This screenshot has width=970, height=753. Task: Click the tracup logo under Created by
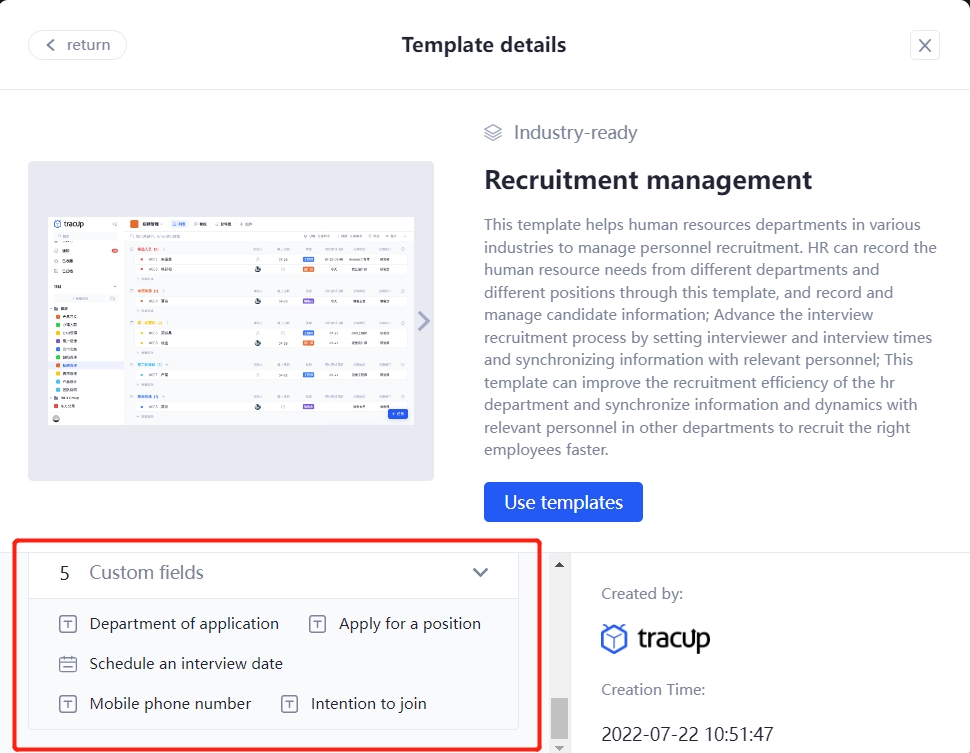655,637
